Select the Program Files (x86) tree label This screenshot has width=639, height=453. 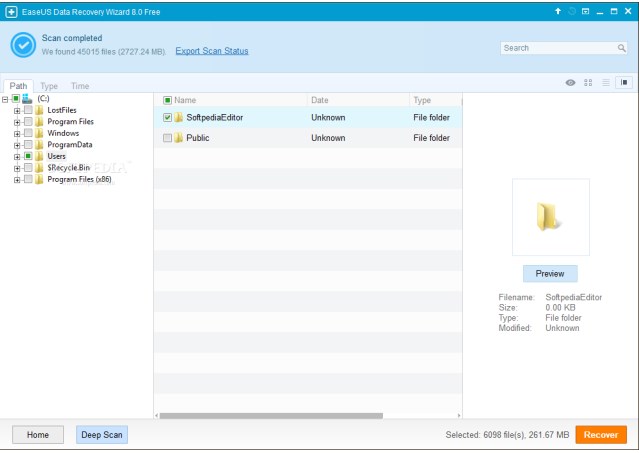point(79,179)
